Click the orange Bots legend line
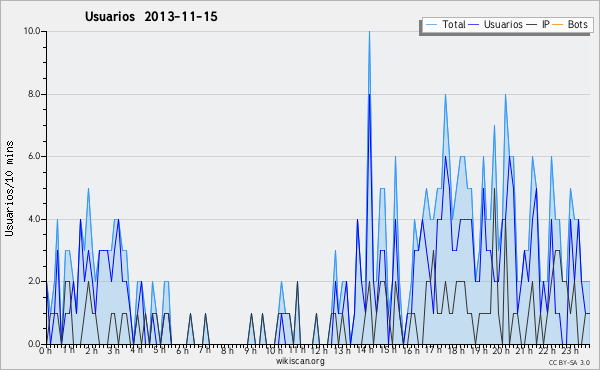 (x=558, y=25)
